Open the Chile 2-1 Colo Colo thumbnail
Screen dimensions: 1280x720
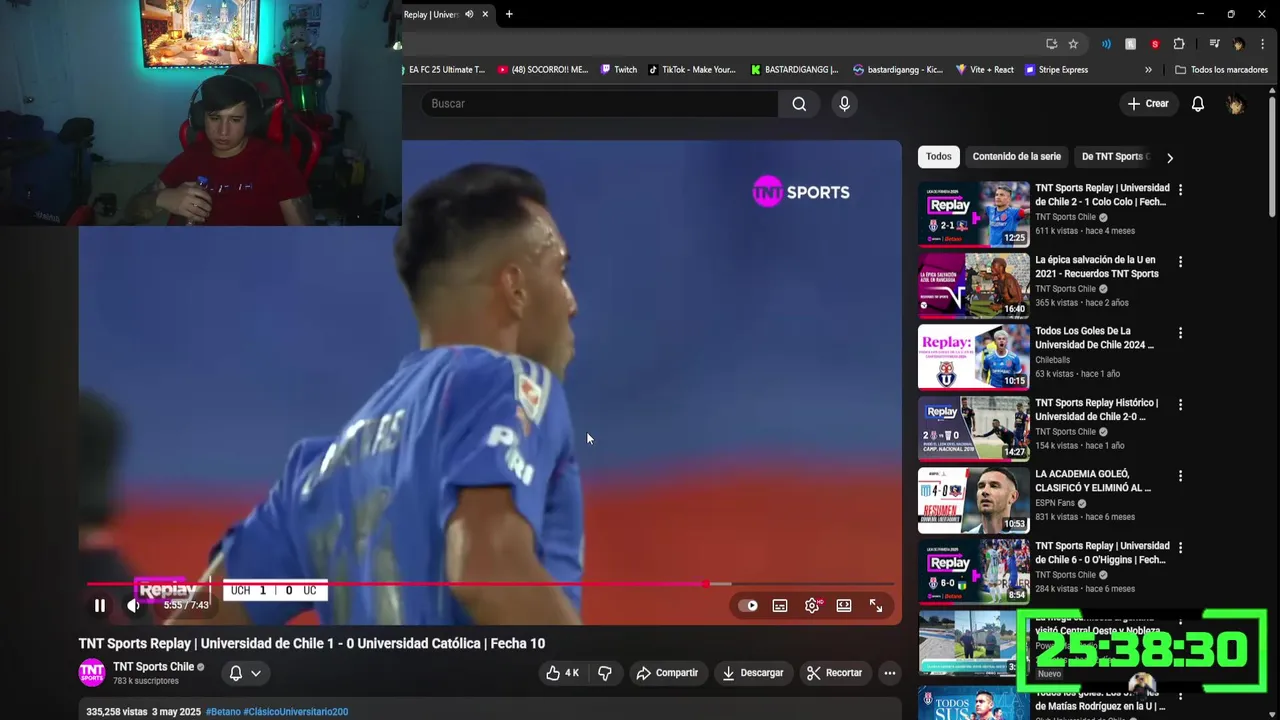(x=974, y=213)
